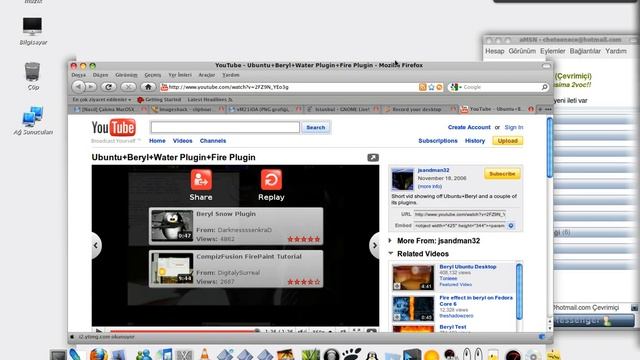
Task: Click the orange RSS feed icon in address bar
Action: 423,87
